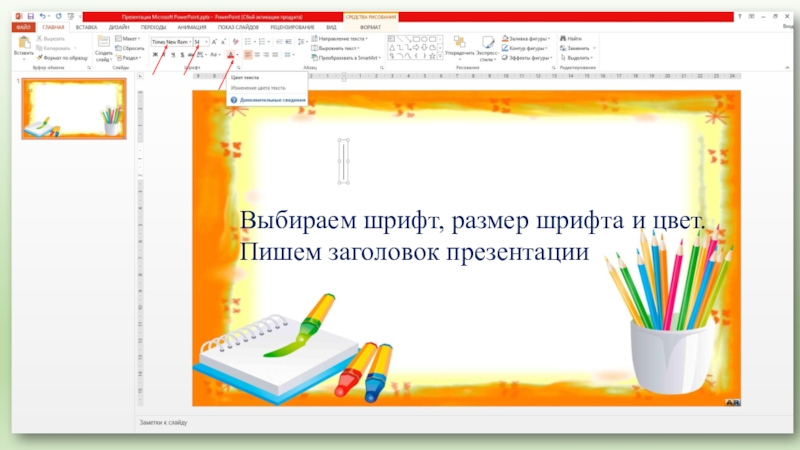800x450 pixels.
Task: Open the ФАЙЛ tab
Action: 23,27
